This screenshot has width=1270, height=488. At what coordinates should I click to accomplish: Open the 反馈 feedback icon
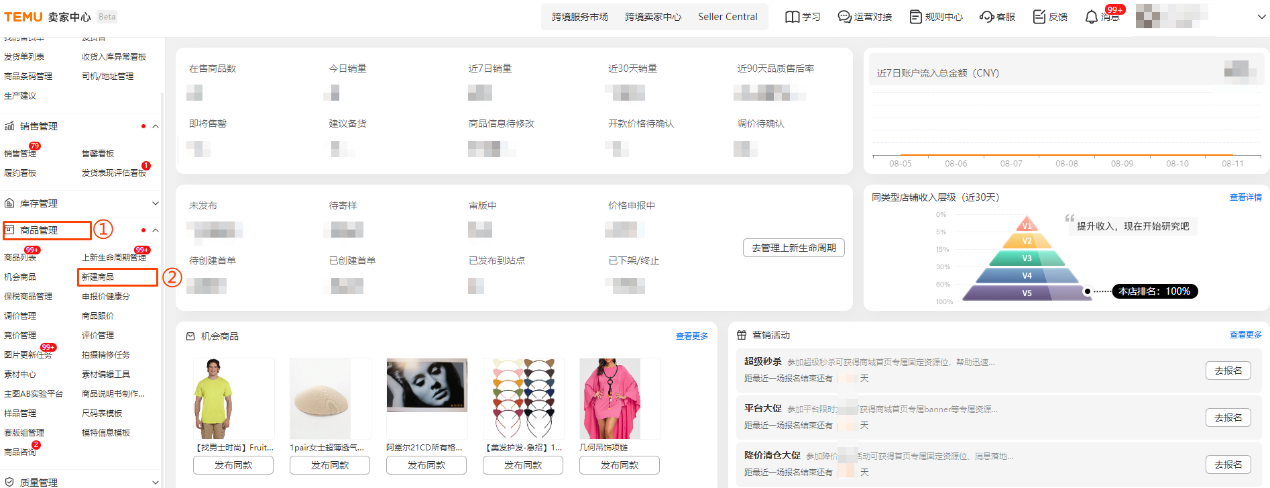(x=1039, y=17)
